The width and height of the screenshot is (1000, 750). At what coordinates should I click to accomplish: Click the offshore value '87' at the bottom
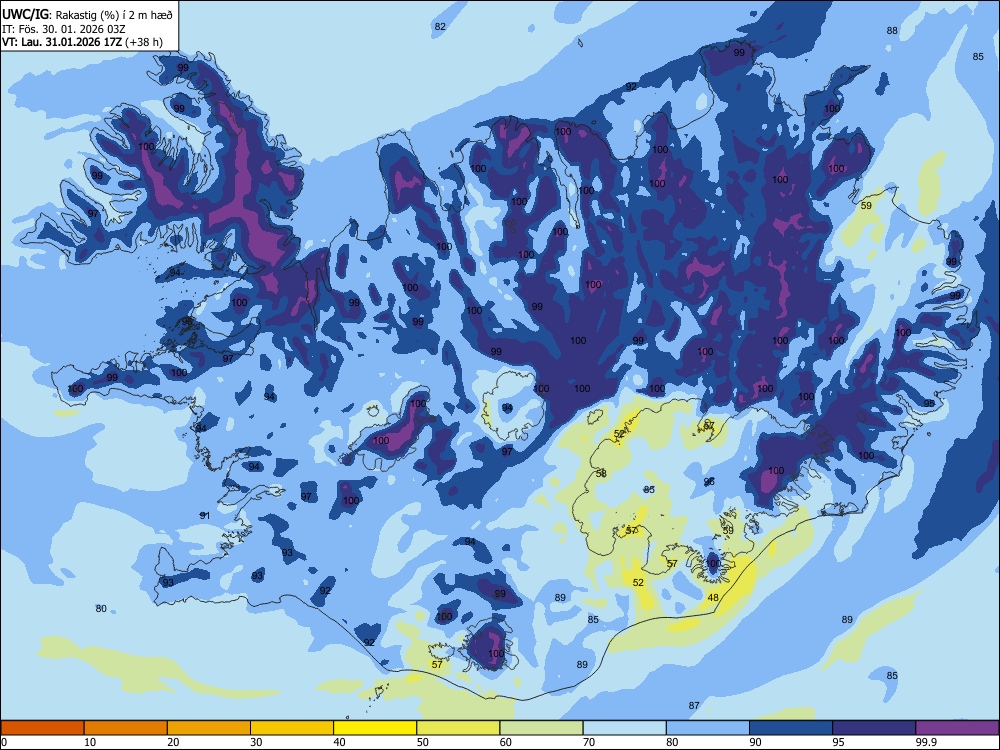(694, 705)
